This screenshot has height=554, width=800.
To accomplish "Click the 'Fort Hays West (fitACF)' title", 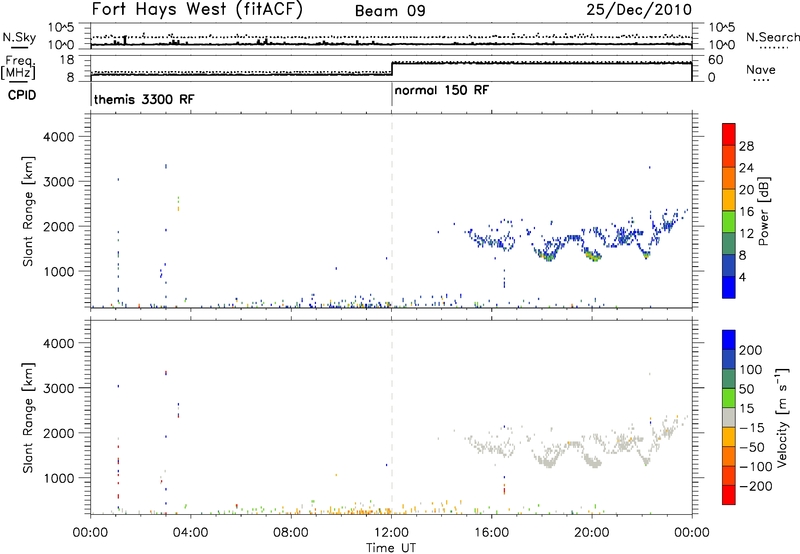I will coord(197,10).
